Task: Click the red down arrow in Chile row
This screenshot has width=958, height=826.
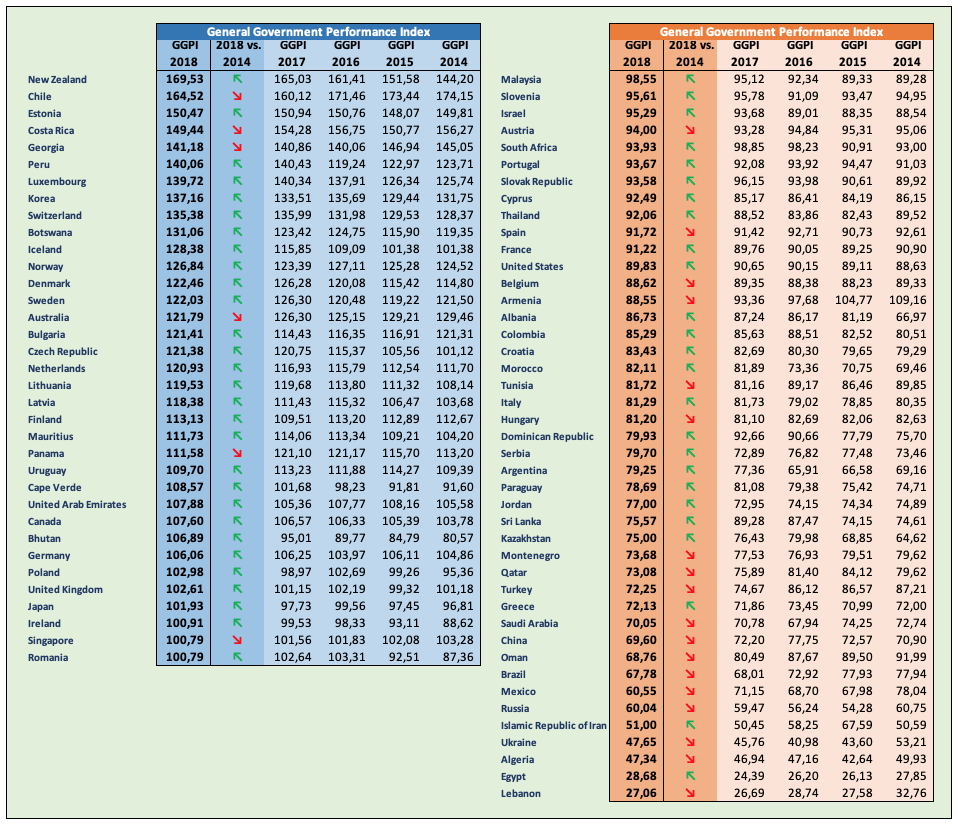Action: point(238,96)
